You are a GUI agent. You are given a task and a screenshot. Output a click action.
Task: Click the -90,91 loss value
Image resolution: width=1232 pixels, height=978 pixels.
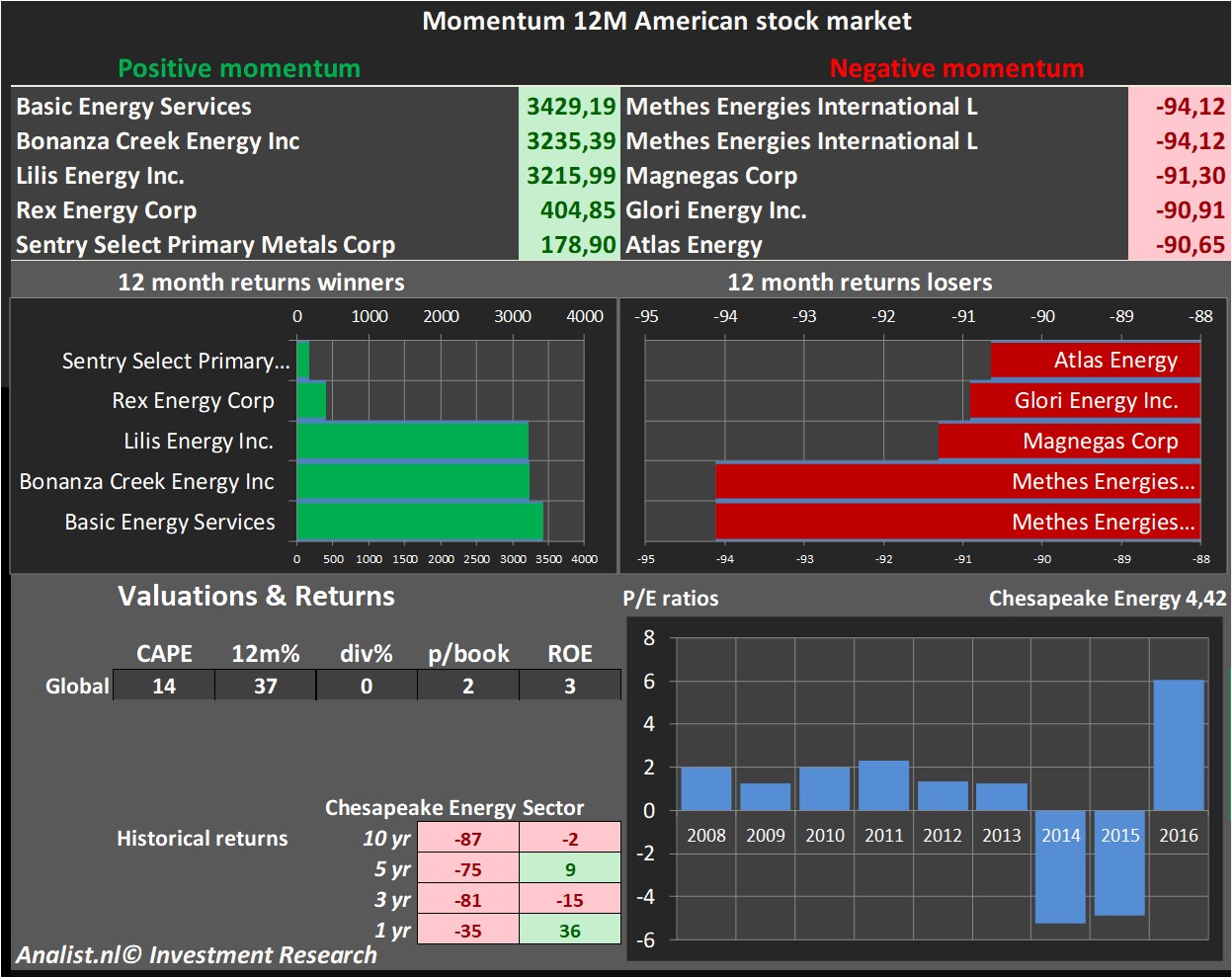pos(1179,210)
